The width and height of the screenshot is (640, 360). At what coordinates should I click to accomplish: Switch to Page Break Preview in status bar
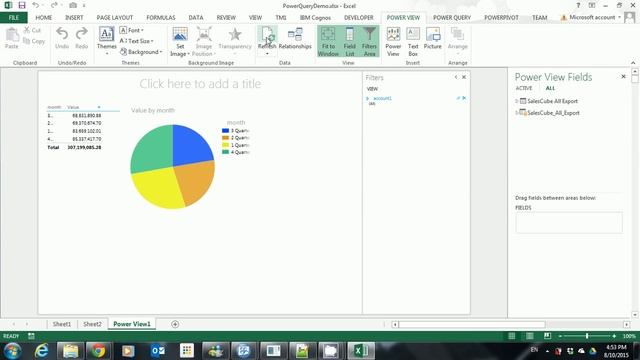point(547,336)
